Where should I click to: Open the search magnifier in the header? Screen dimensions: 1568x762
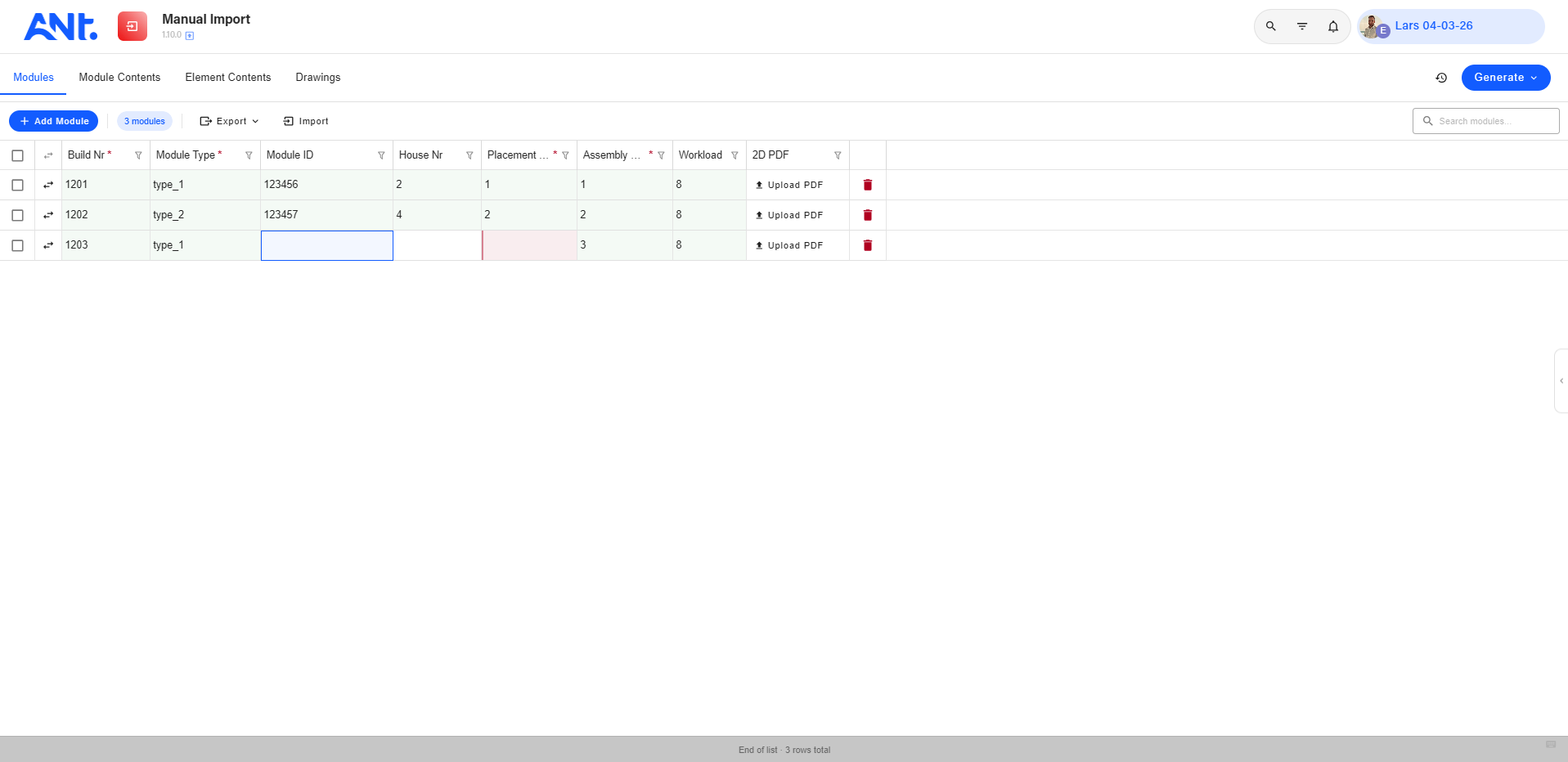pyautogui.click(x=1271, y=26)
